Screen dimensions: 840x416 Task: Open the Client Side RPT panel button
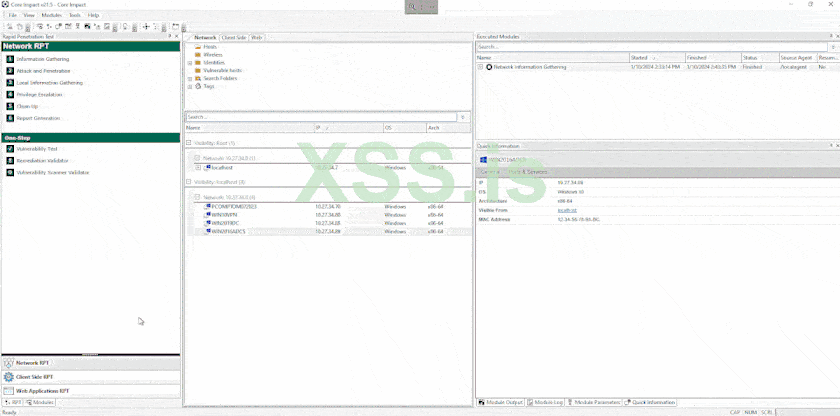coord(91,377)
